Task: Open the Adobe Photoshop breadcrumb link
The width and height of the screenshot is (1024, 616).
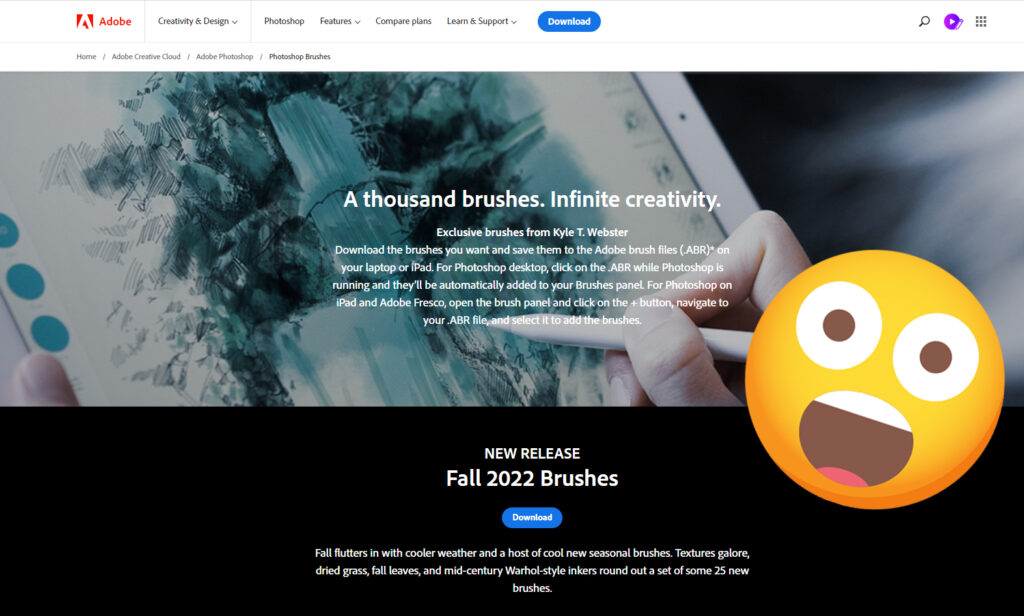Action: [x=224, y=57]
